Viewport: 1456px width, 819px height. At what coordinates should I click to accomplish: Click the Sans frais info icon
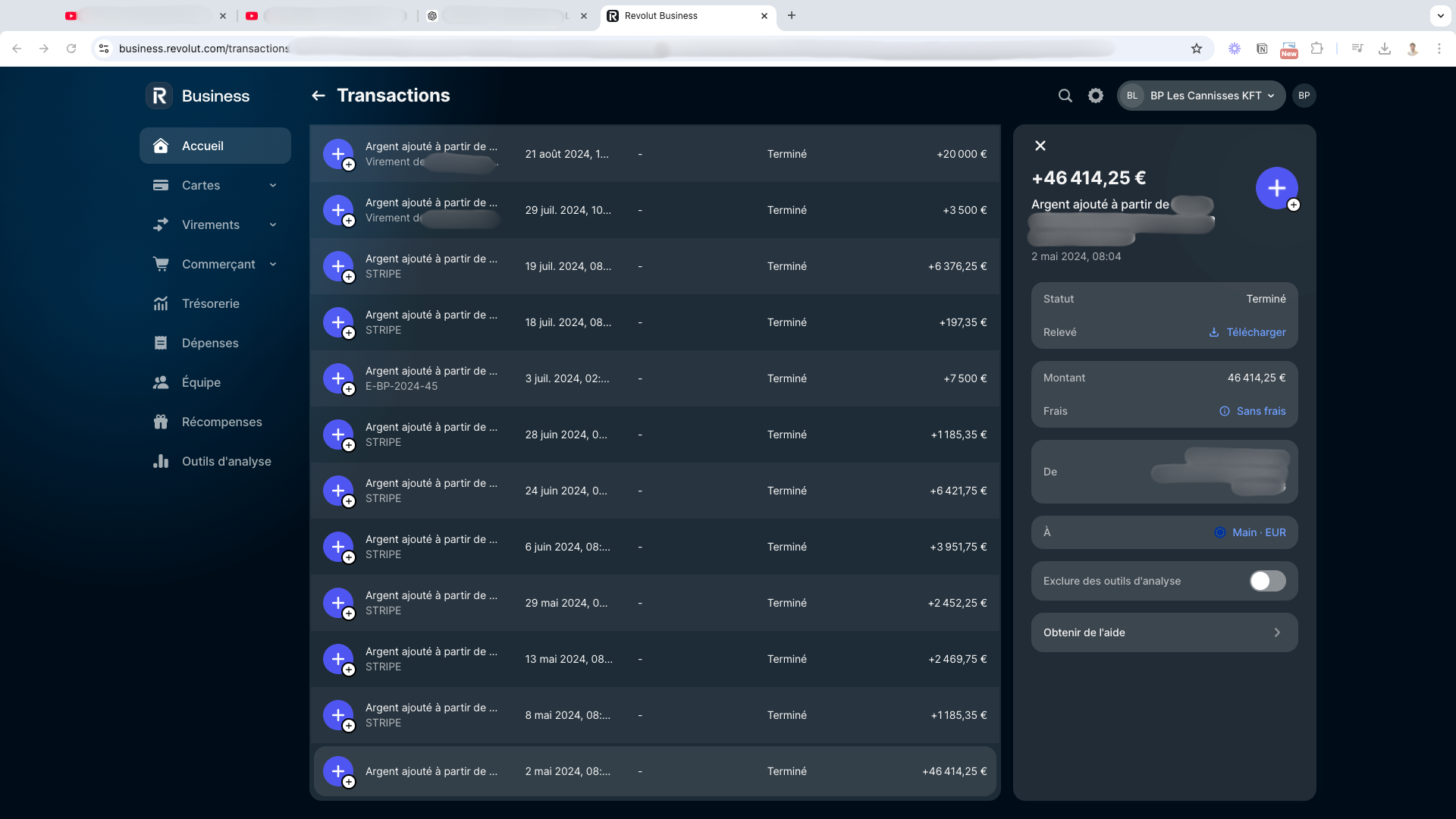[x=1225, y=411]
